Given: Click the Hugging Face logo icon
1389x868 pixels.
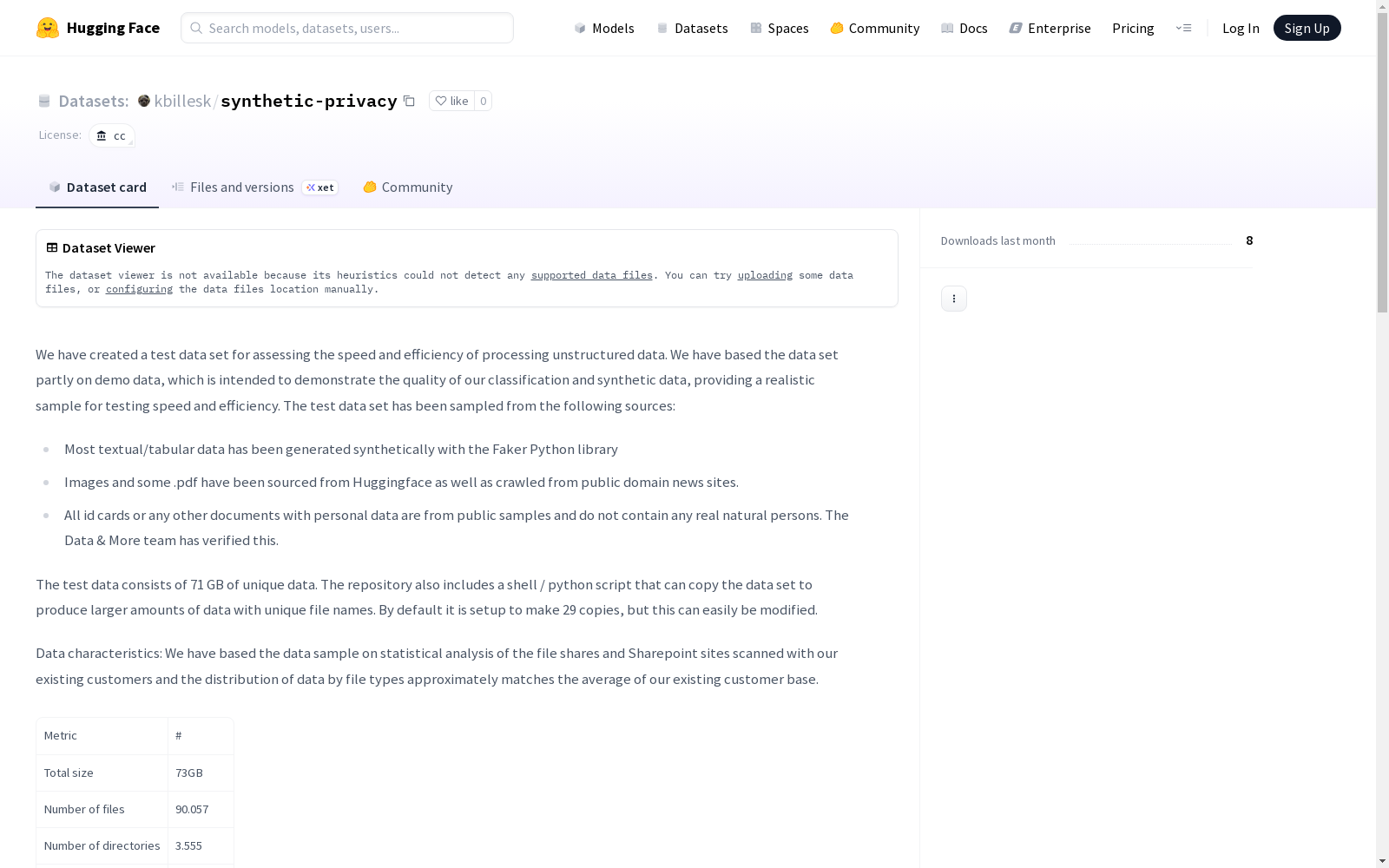Looking at the screenshot, I should (48, 28).
